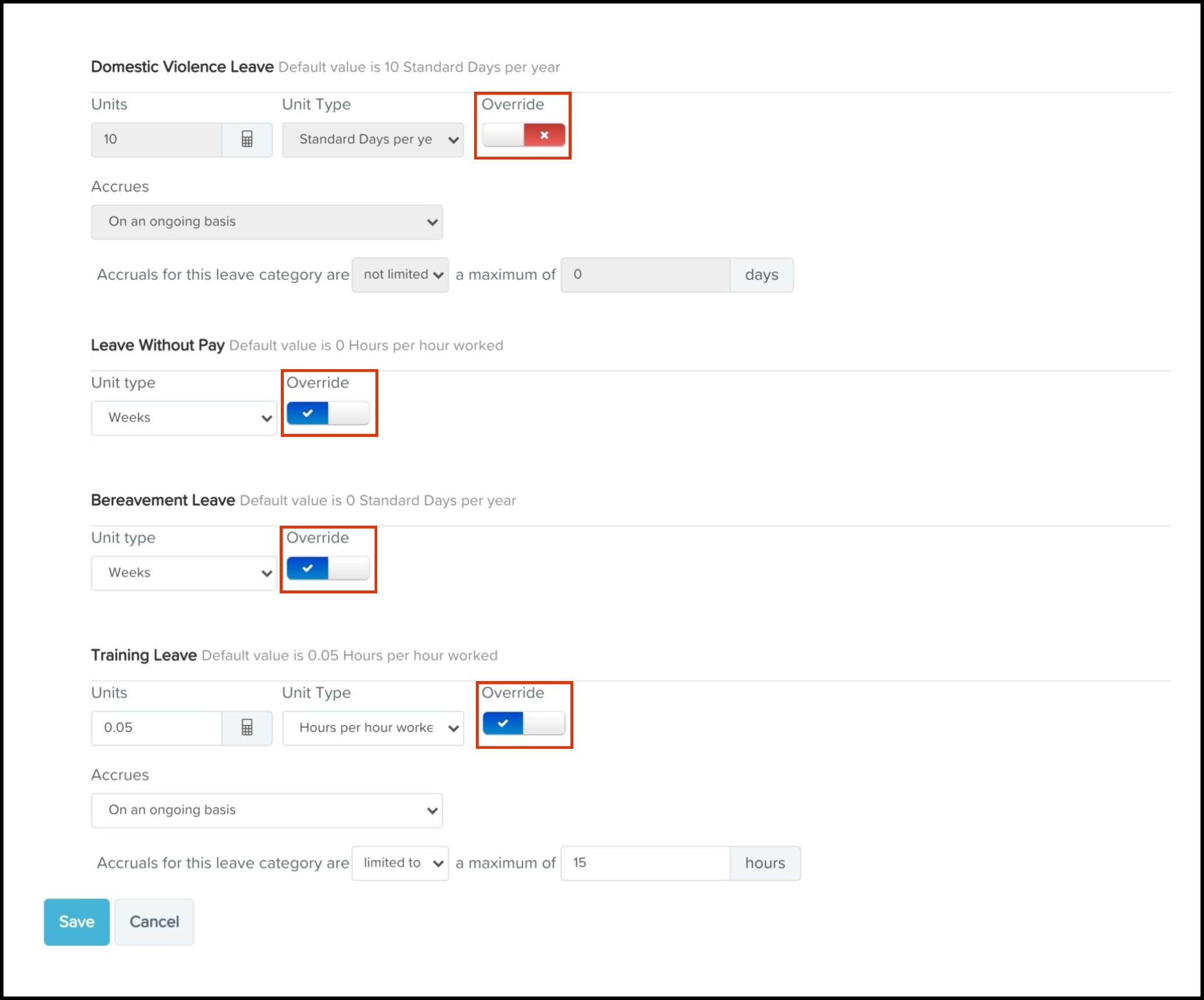Open Leave Without Pay Weeks dropdown
Screen dimensions: 1204x1000
point(184,418)
